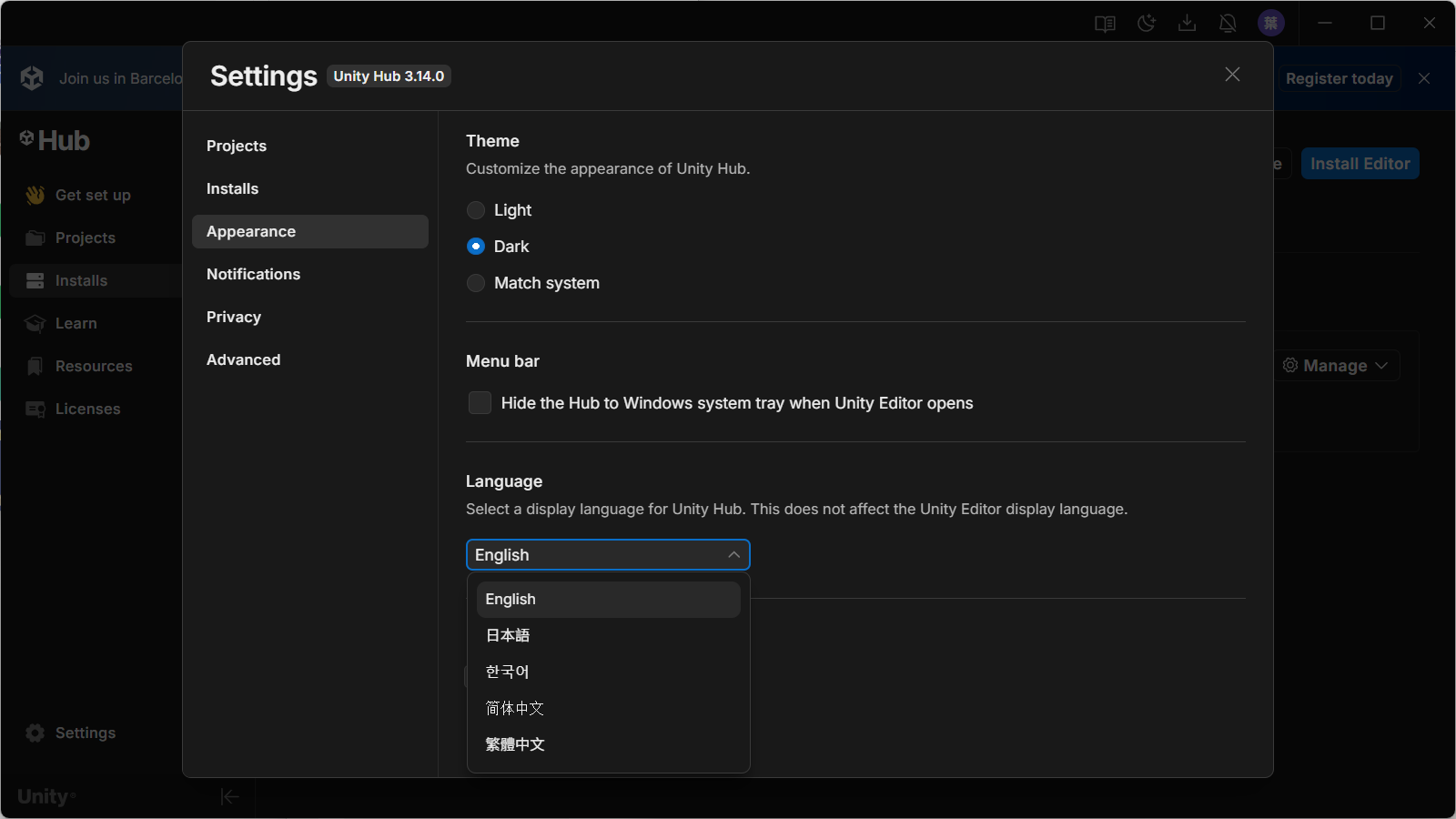Click the Manage gear icon
Screen dimensions: 1456x819
1290,365
